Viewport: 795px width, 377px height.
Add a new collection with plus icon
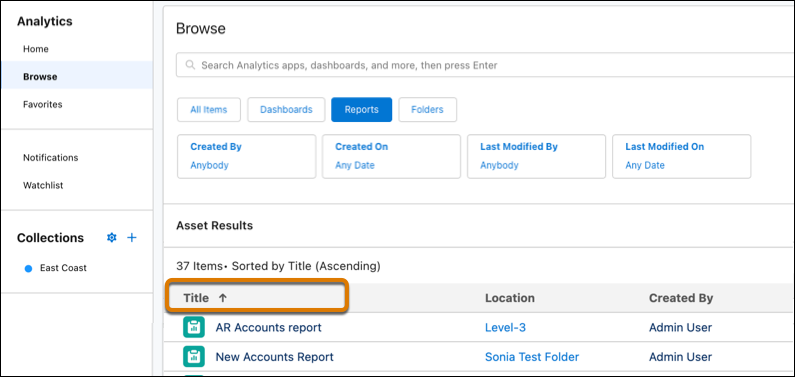pyautogui.click(x=132, y=238)
